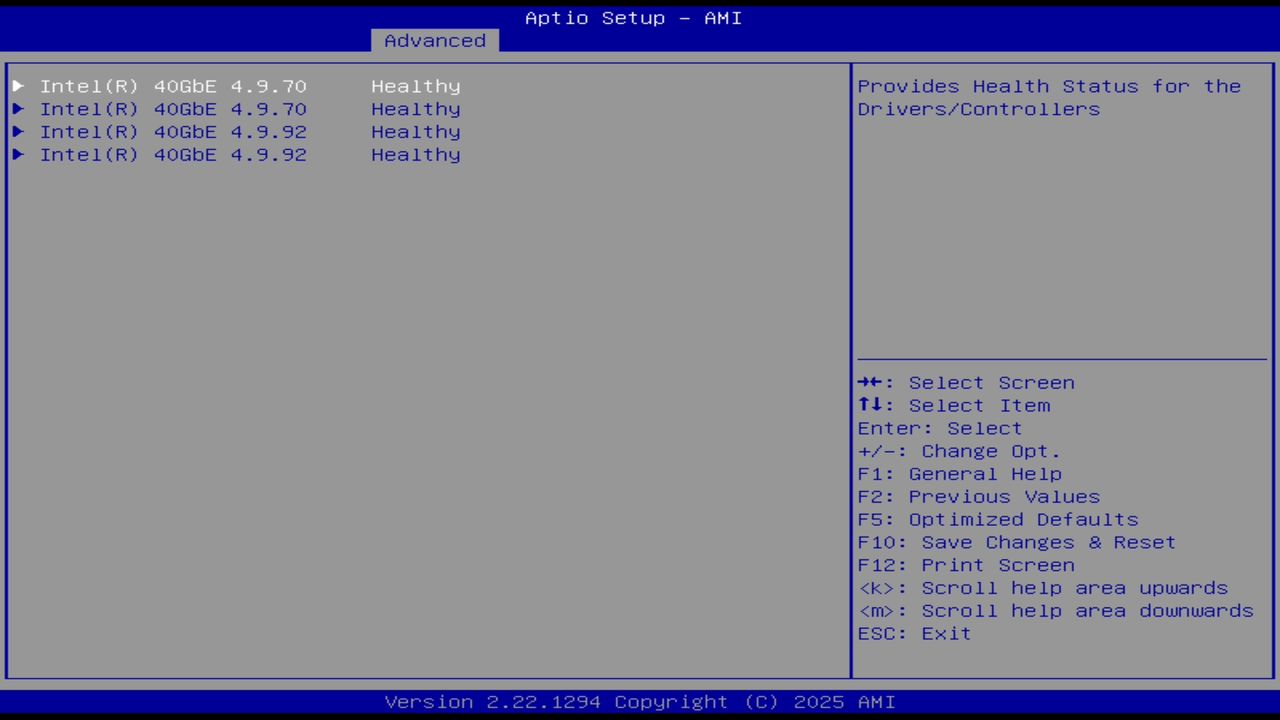
Task: Click the Enter: Select help entry
Action: (x=939, y=428)
